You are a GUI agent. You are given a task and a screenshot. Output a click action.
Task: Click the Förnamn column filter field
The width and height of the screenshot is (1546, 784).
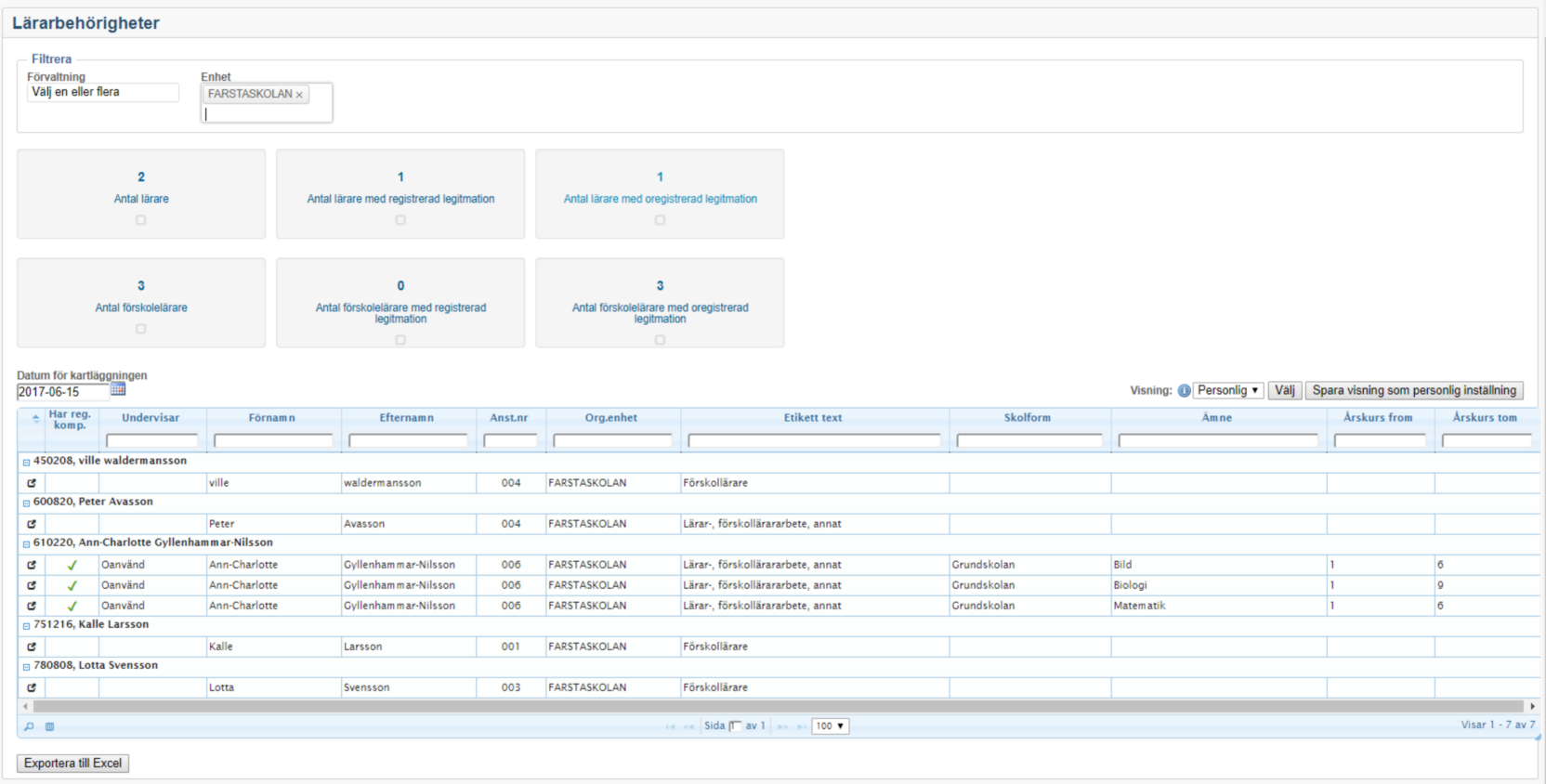pos(273,441)
